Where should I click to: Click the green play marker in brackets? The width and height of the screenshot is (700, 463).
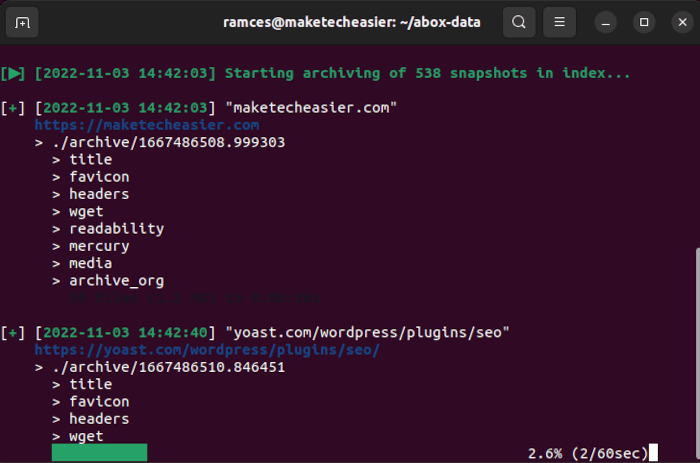pyautogui.click(x=13, y=73)
